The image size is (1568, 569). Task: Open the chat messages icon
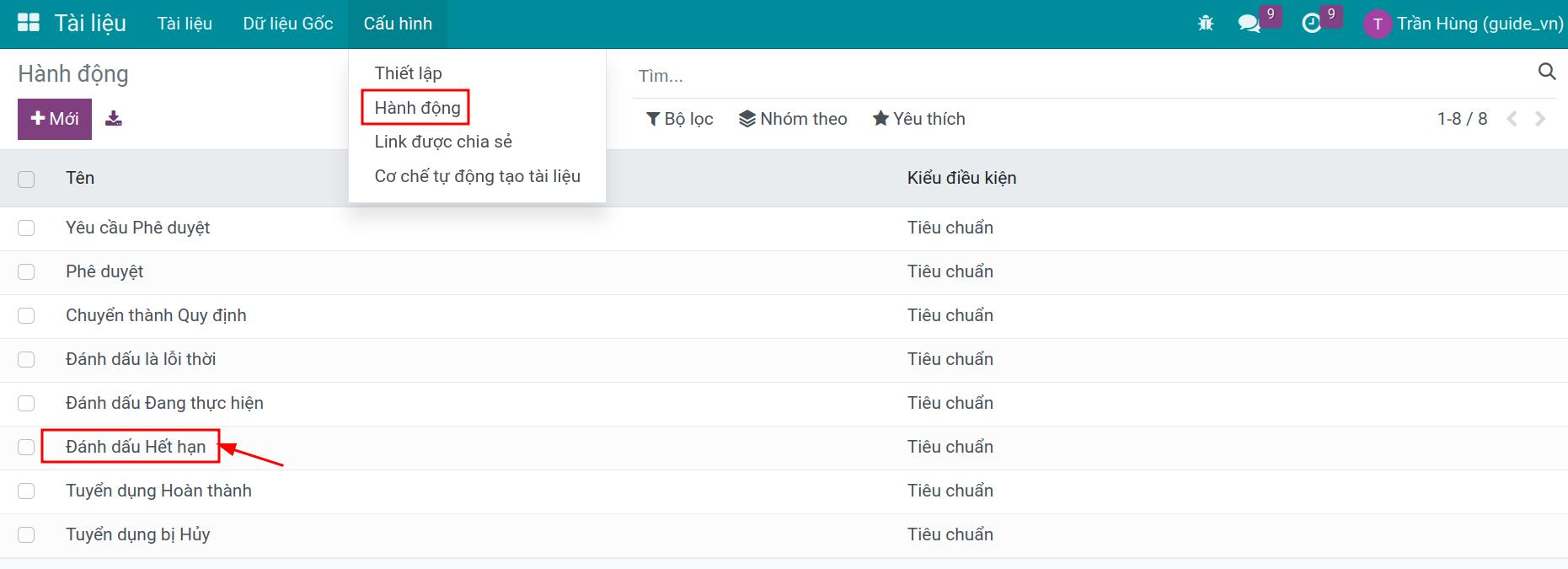(1249, 24)
